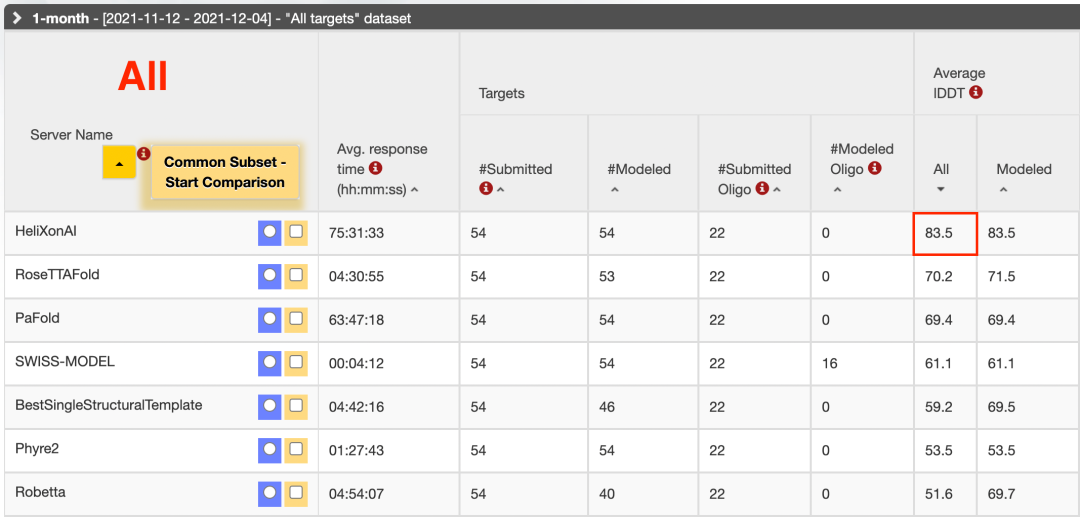The image size is (1080, 517).
Task: Click info icon beside #Modeled Oligo
Action: pos(875,169)
